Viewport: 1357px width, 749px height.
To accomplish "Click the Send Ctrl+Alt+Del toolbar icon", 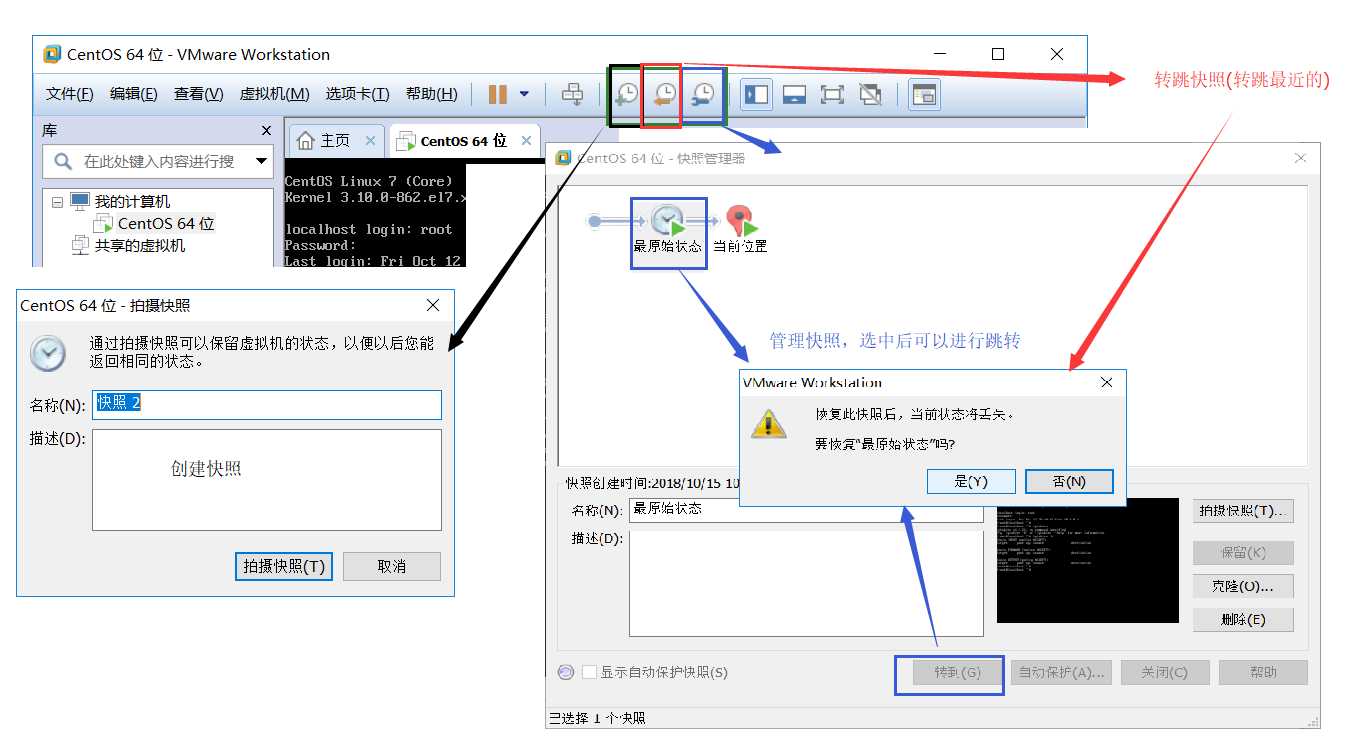I will point(572,94).
